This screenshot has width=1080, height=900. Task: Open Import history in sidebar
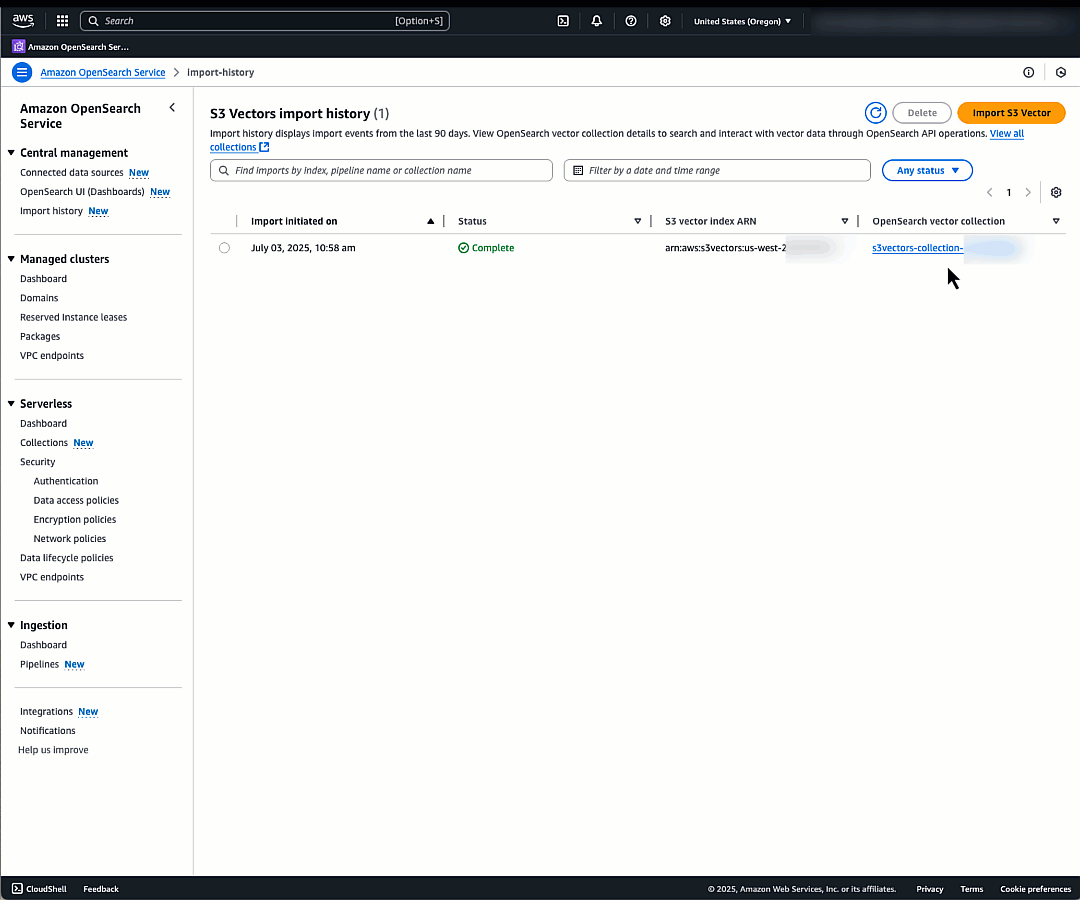coord(51,211)
